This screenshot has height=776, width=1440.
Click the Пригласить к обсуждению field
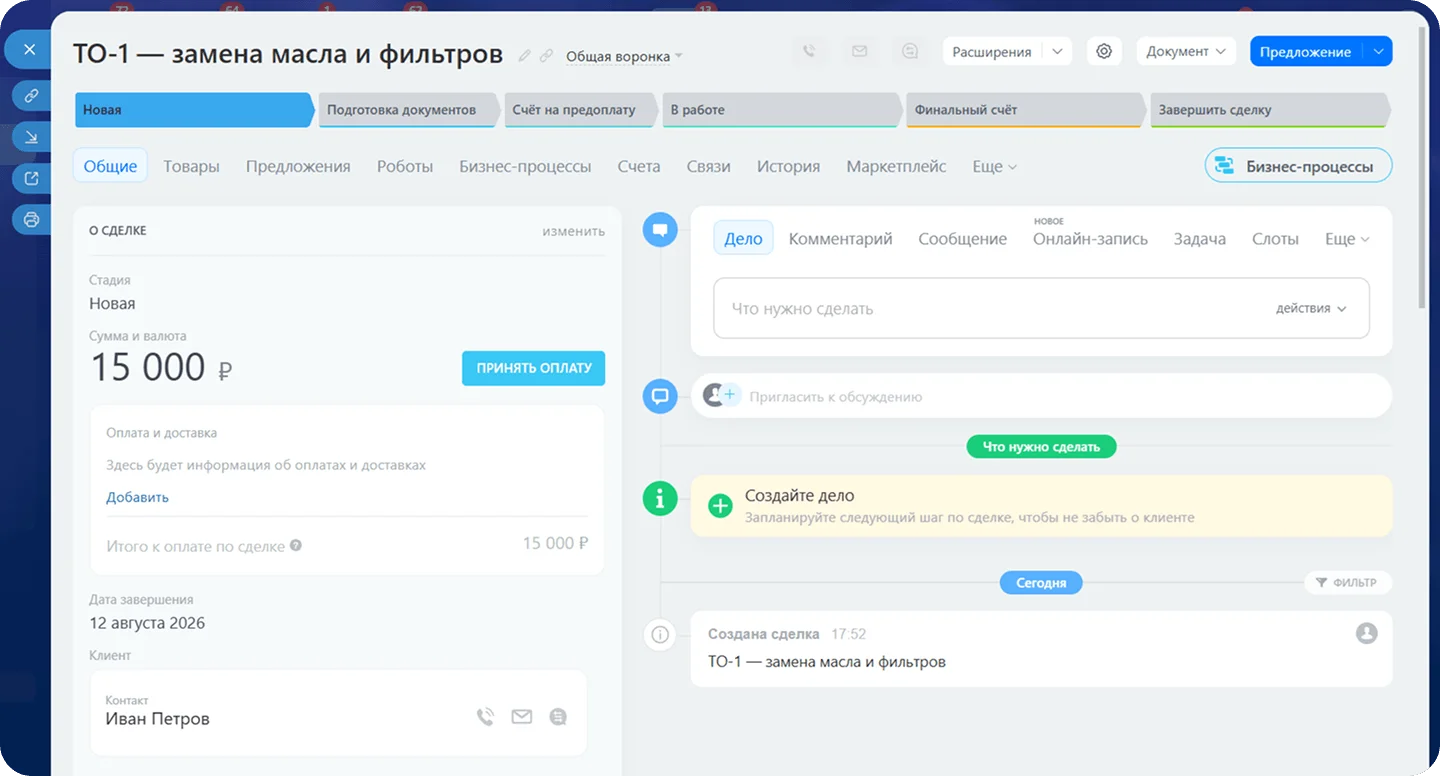pos(1041,396)
